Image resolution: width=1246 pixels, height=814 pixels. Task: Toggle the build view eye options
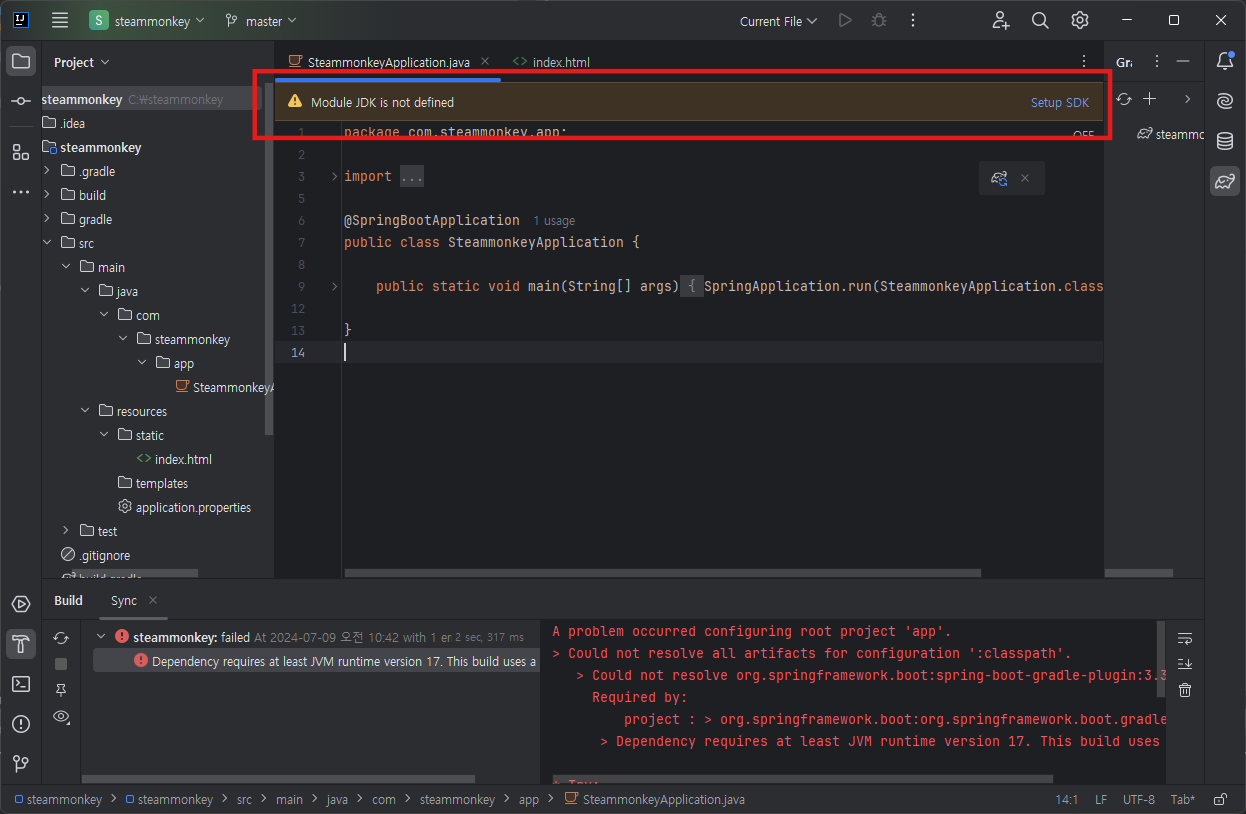click(61, 716)
